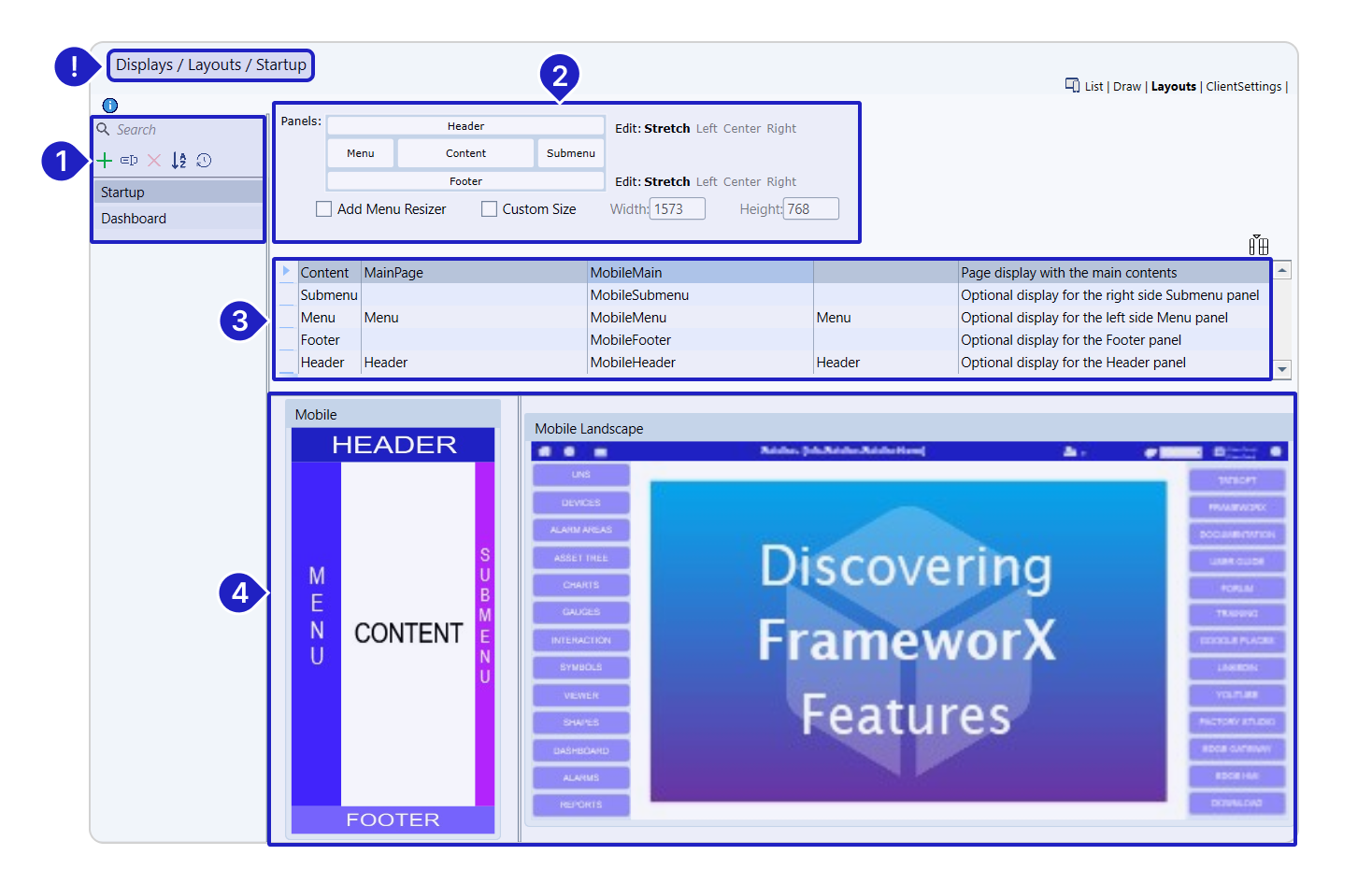Click the Footer panel button
Screen dimensions: 1372x884
pos(465,181)
